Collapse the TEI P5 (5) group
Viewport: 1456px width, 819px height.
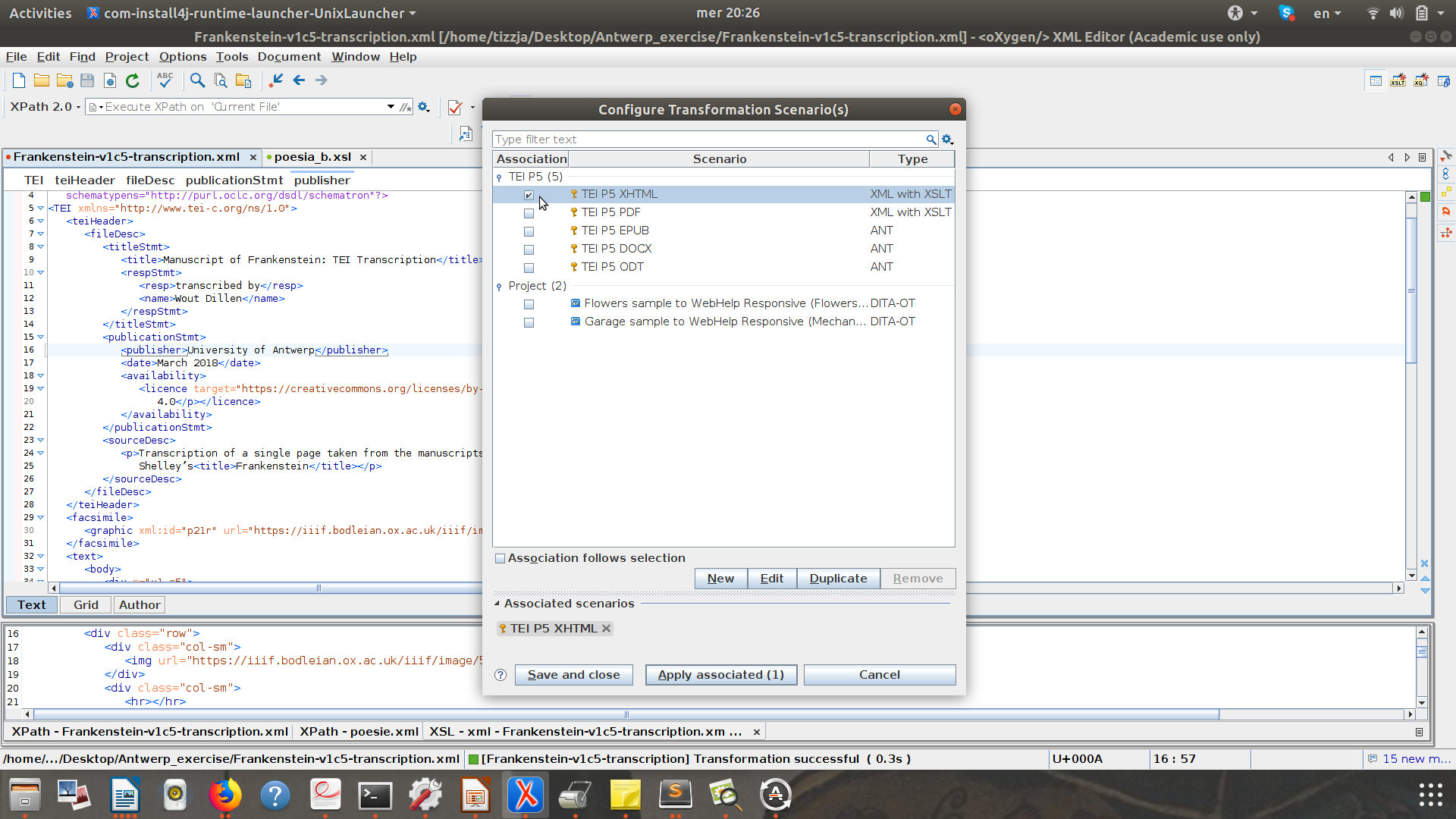click(499, 177)
